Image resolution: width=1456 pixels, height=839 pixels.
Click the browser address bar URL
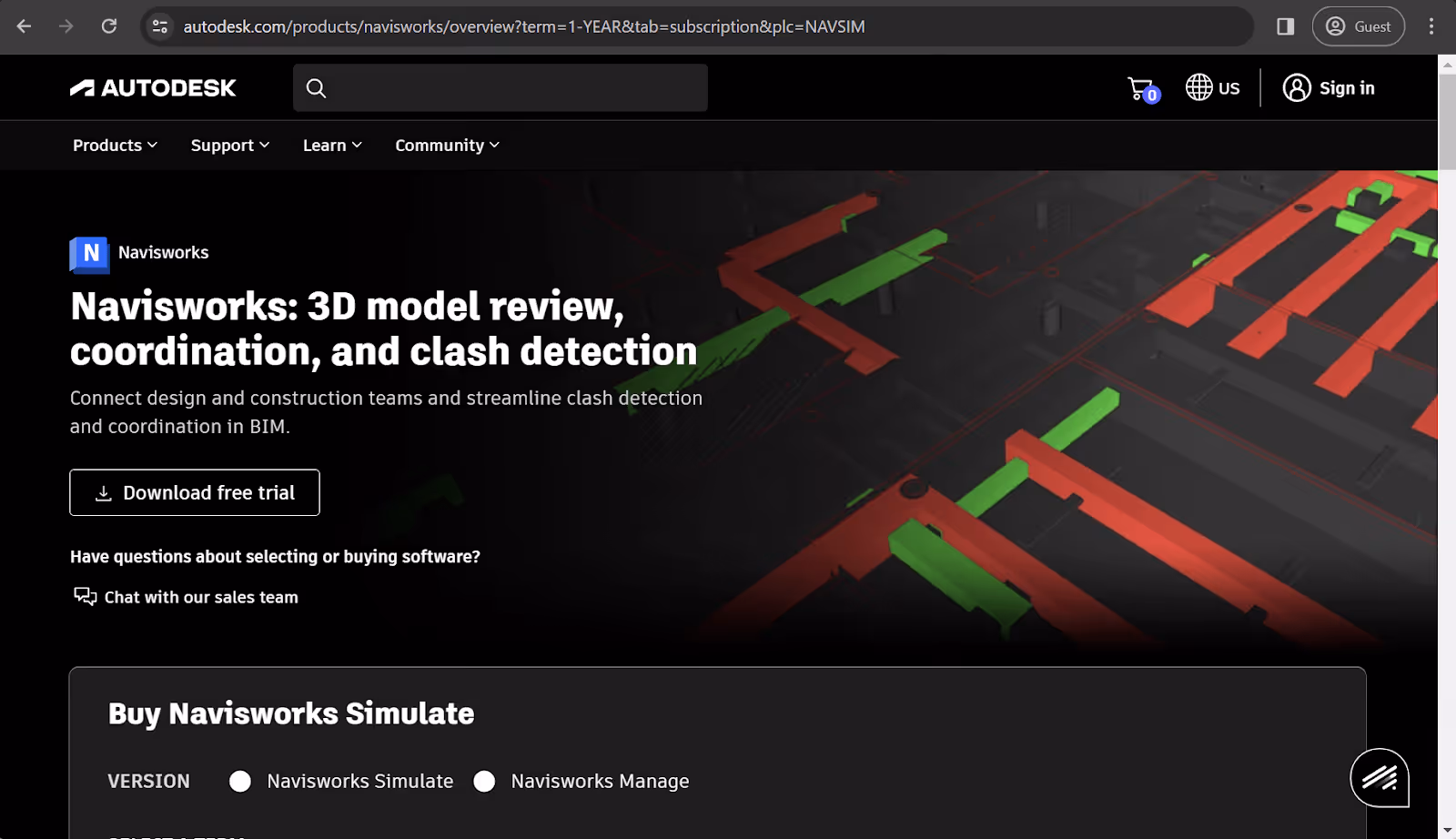tap(524, 26)
